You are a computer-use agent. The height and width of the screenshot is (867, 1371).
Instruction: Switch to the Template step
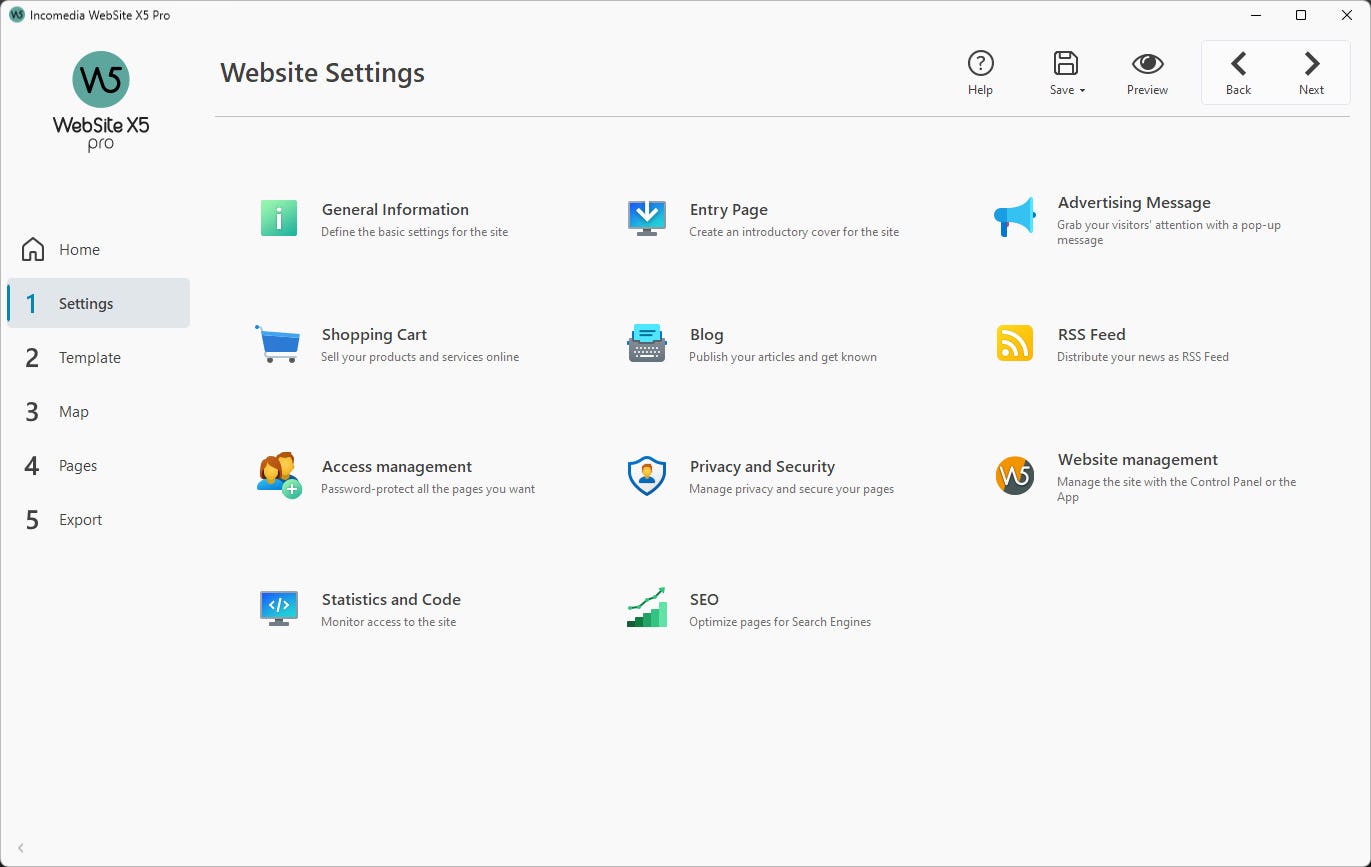89,357
